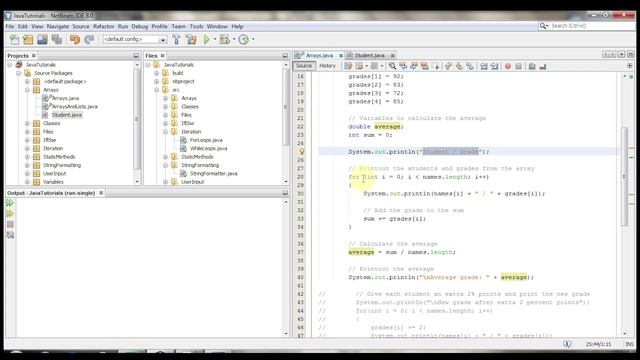
Task: Click the orange Undo arrow icon
Action: pos(75,40)
